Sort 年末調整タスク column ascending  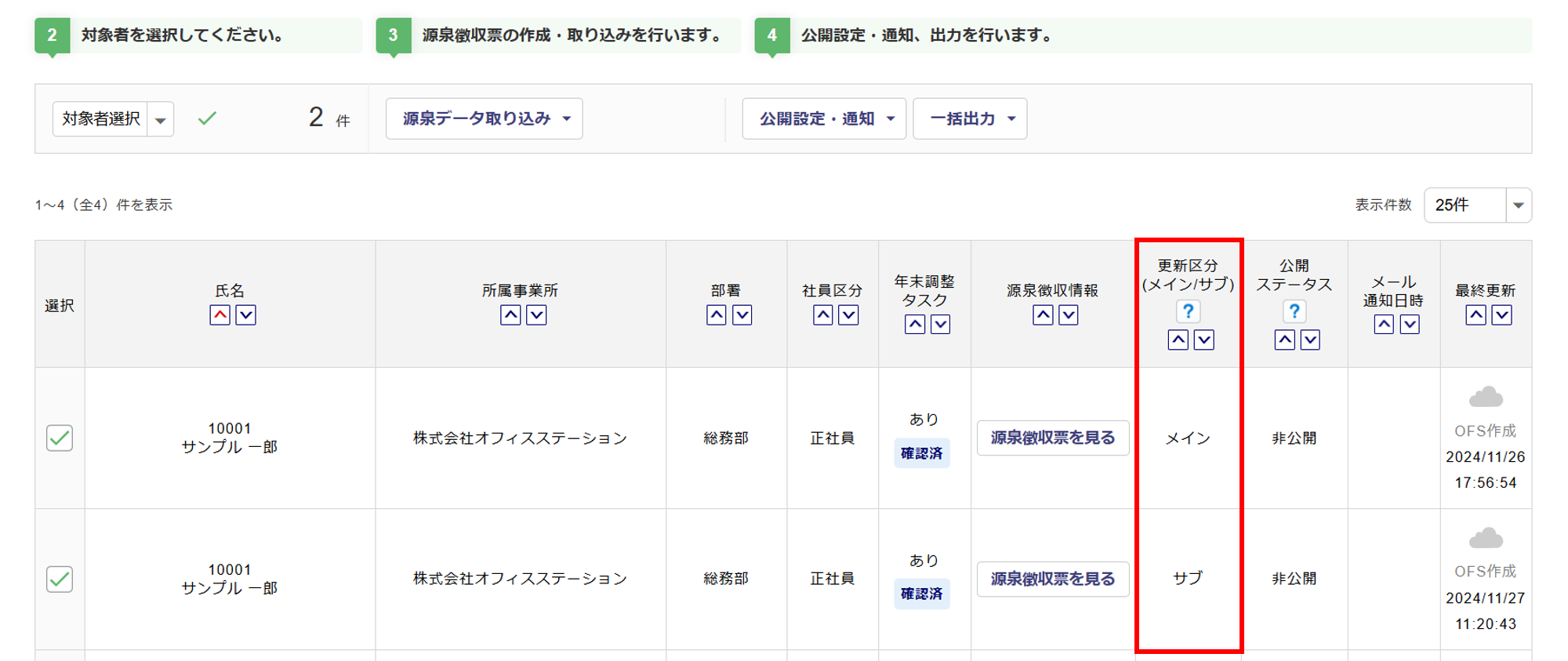tap(914, 325)
